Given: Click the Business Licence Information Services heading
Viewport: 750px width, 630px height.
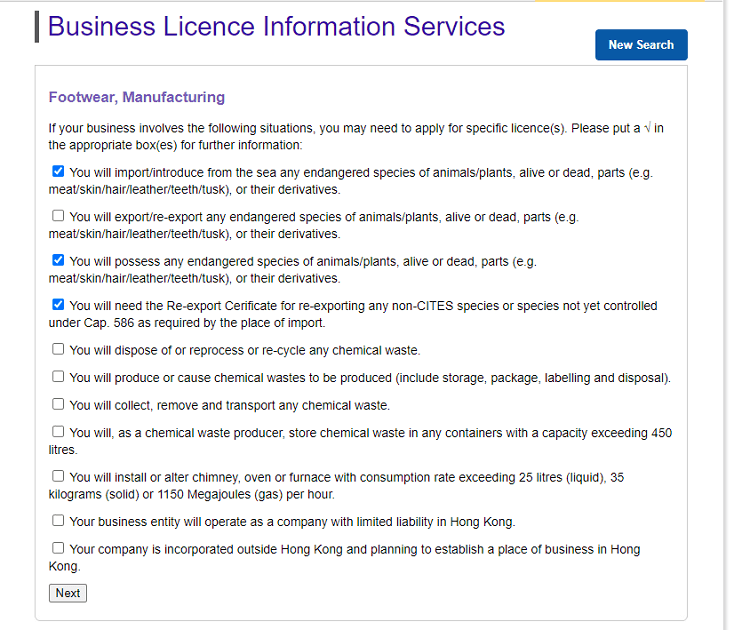Looking at the screenshot, I should [x=276, y=26].
